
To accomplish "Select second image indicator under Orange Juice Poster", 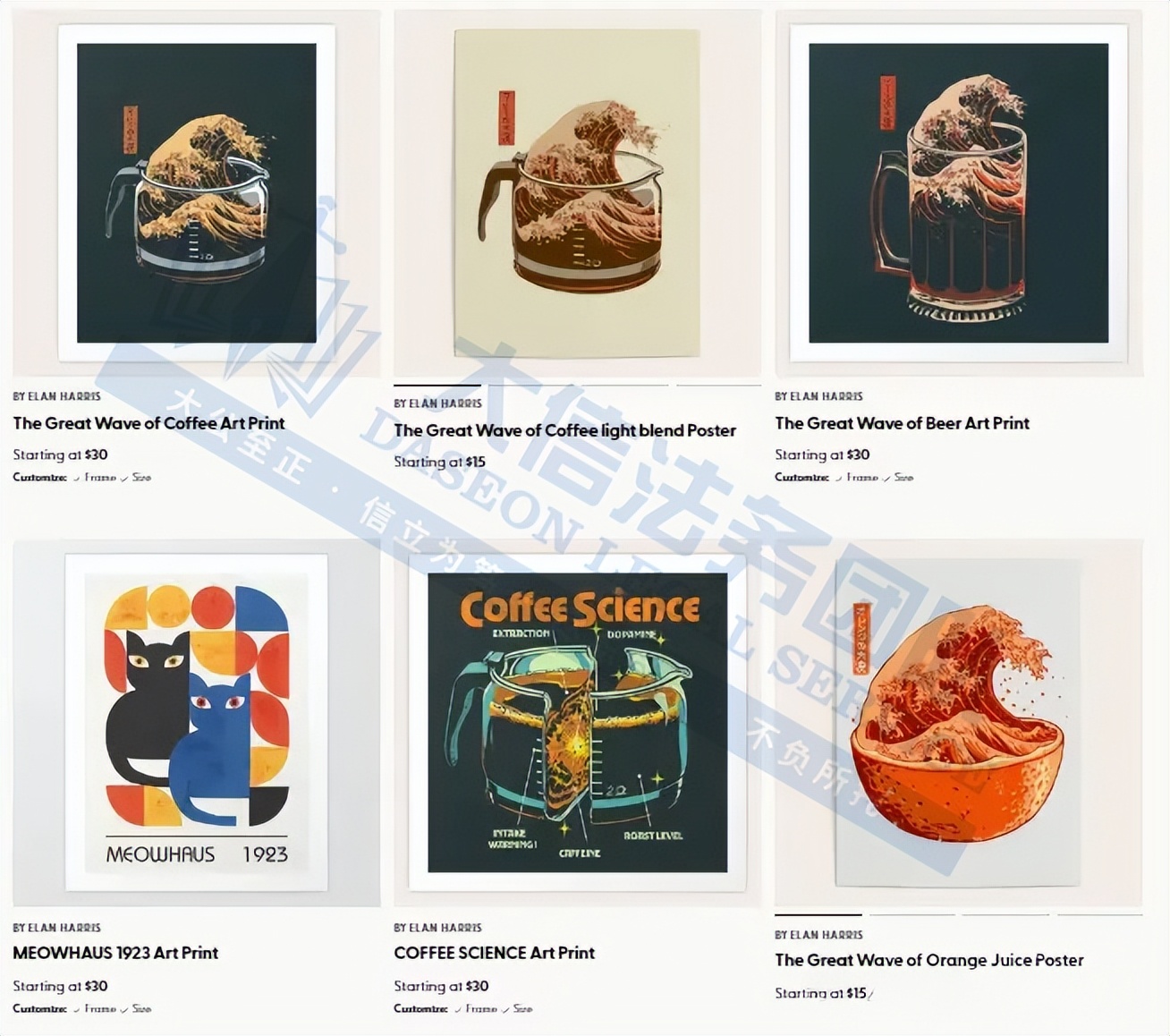I will pos(912,915).
